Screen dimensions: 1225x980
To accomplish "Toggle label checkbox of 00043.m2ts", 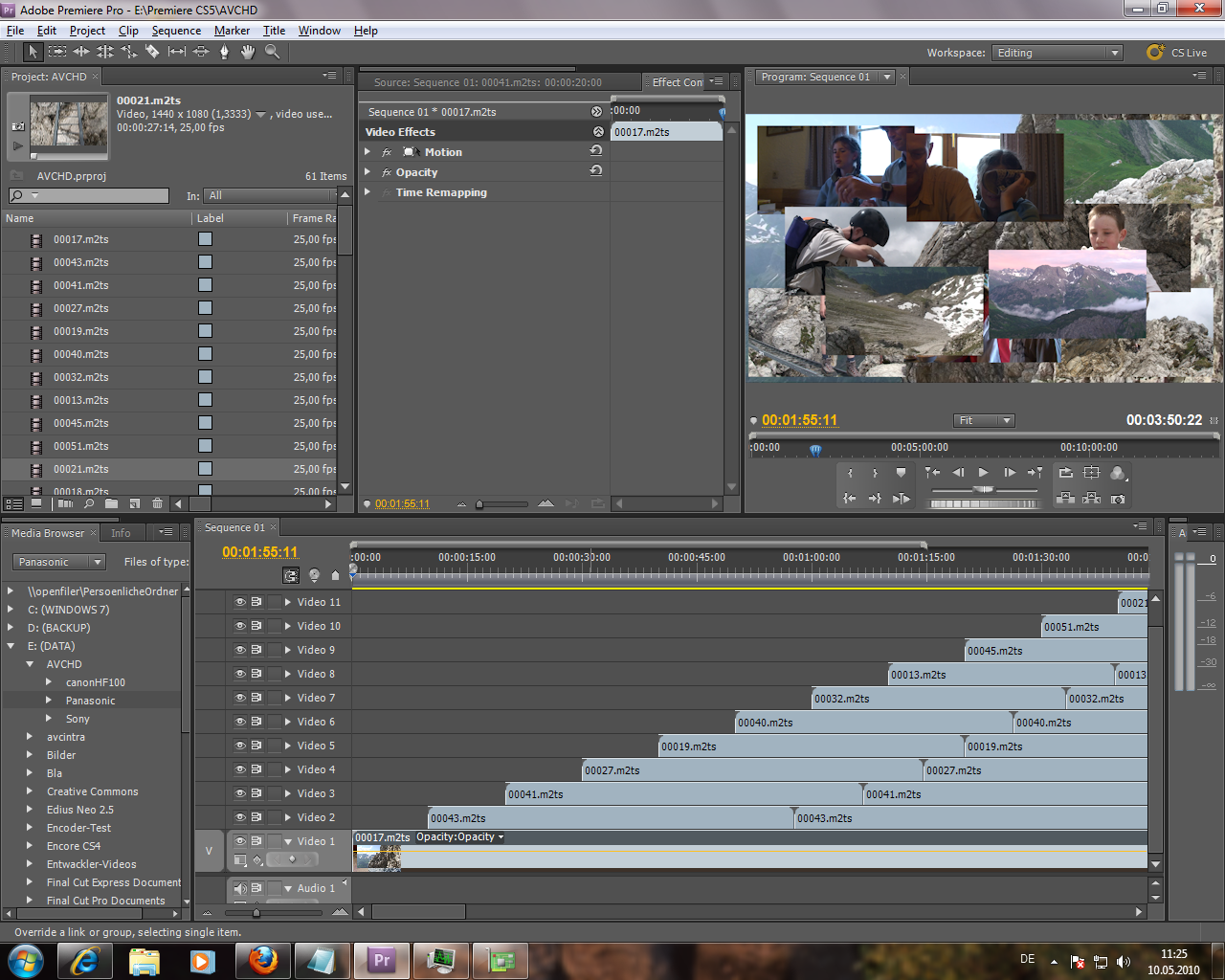I will click(205, 262).
